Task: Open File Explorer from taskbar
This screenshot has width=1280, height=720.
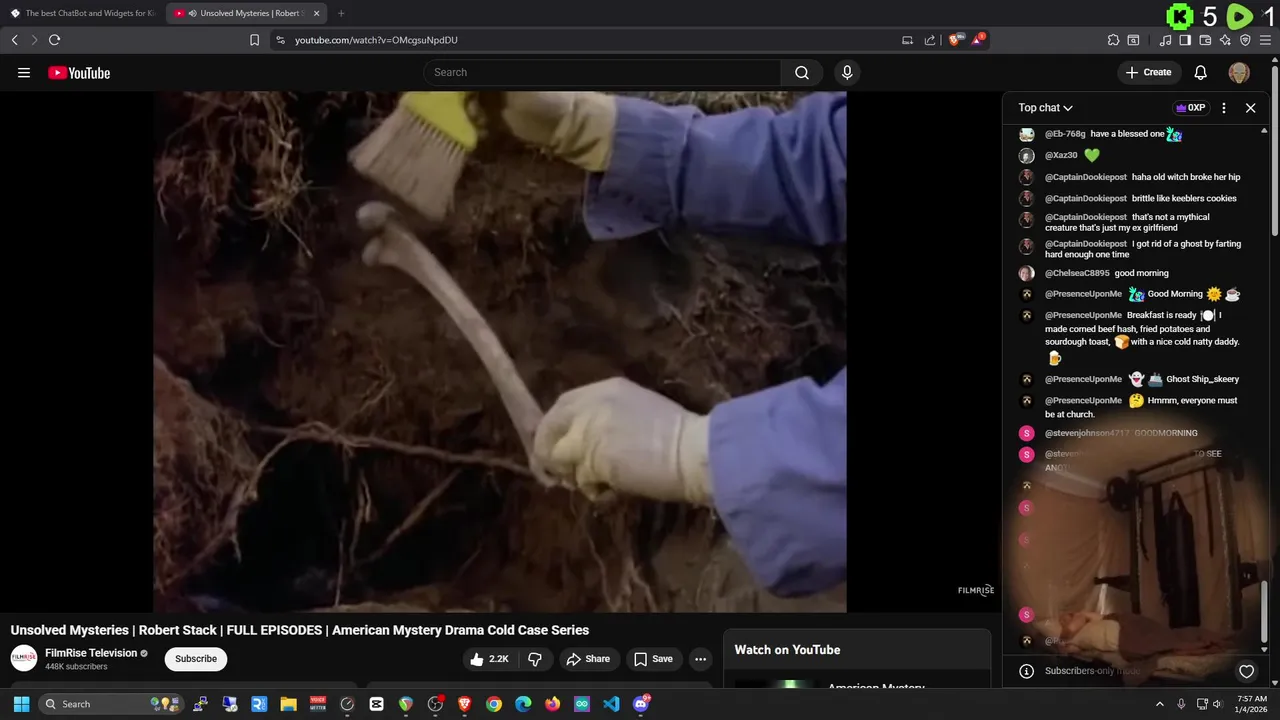Action: tap(288, 704)
